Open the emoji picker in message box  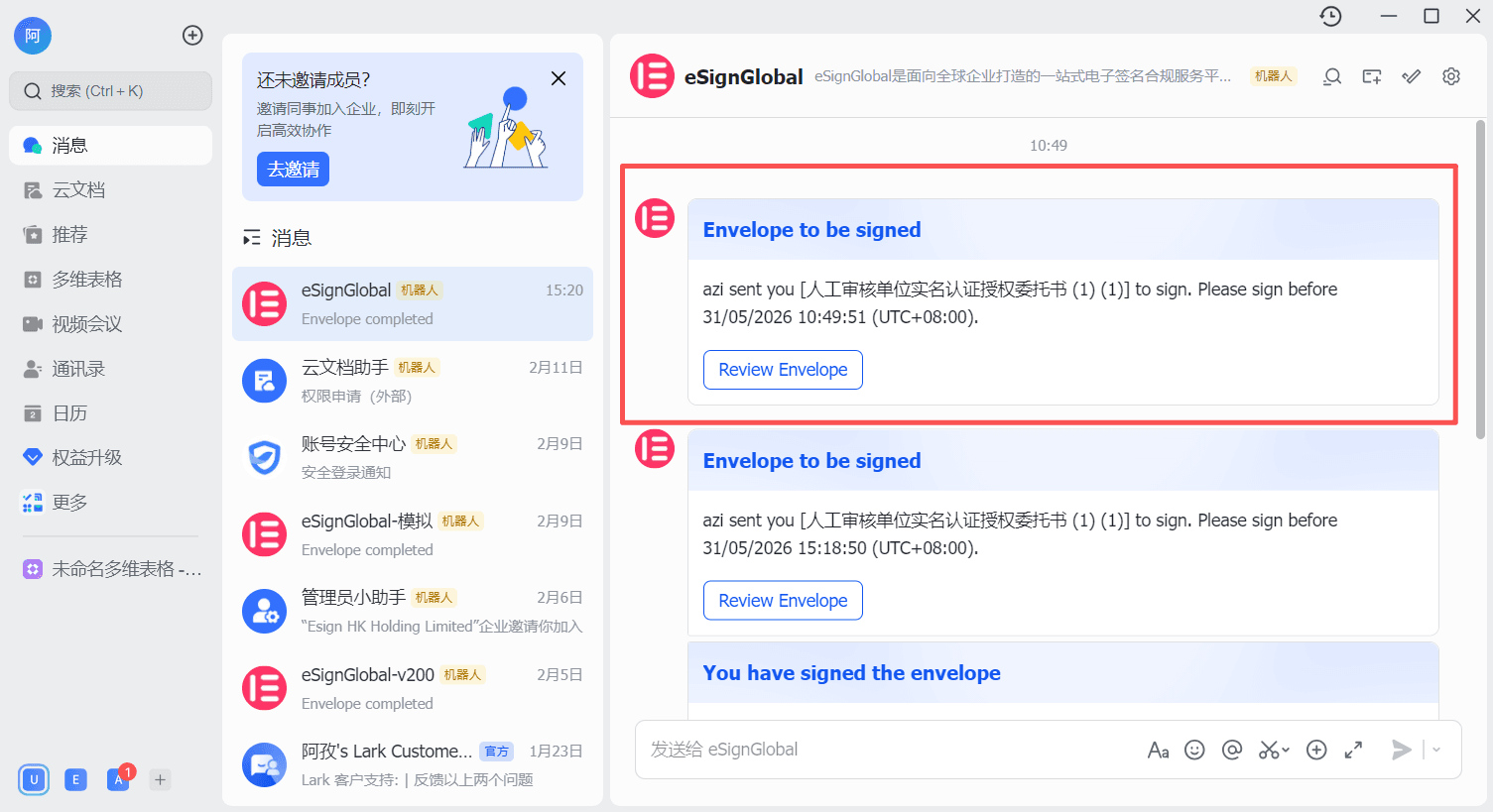pyautogui.click(x=1194, y=750)
